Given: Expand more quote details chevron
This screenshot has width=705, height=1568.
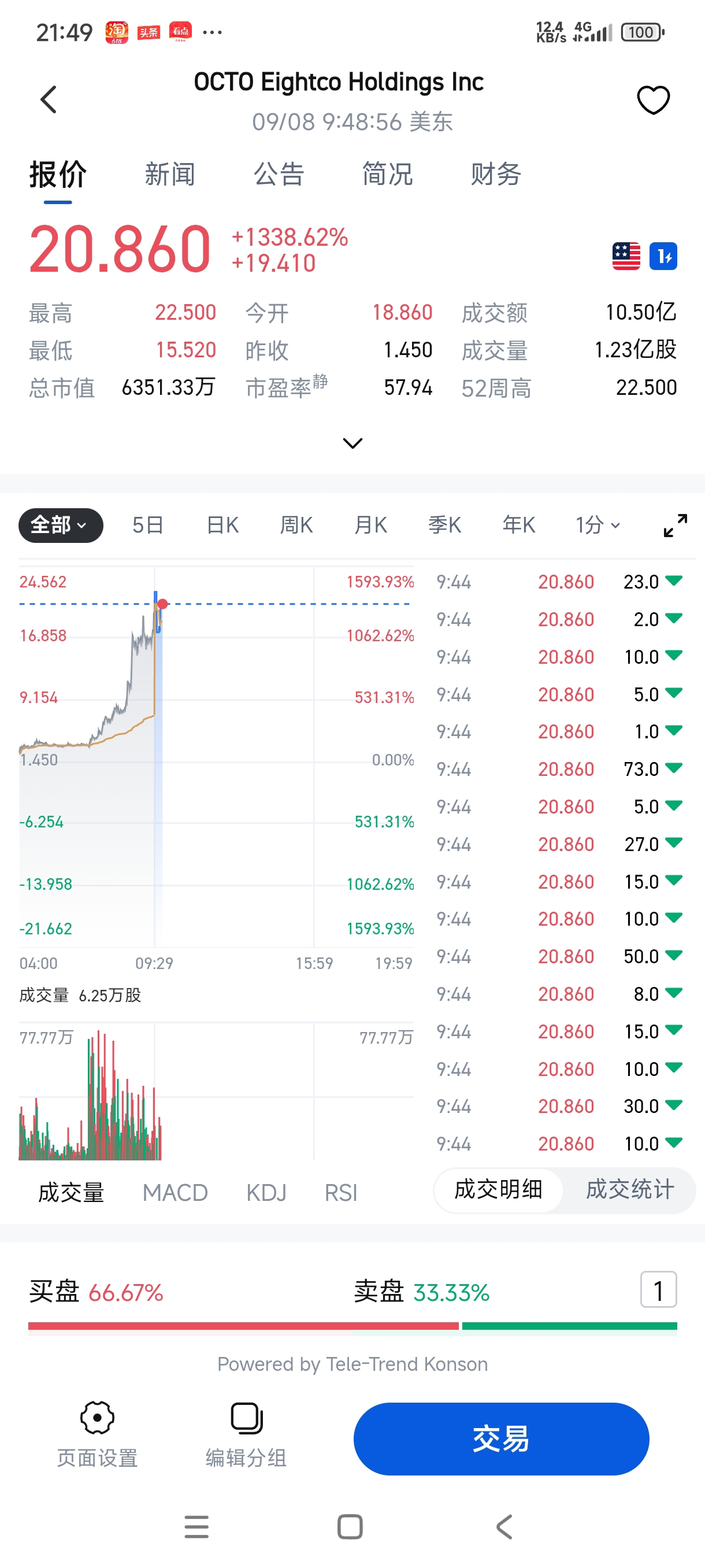Looking at the screenshot, I should click(353, 442).
